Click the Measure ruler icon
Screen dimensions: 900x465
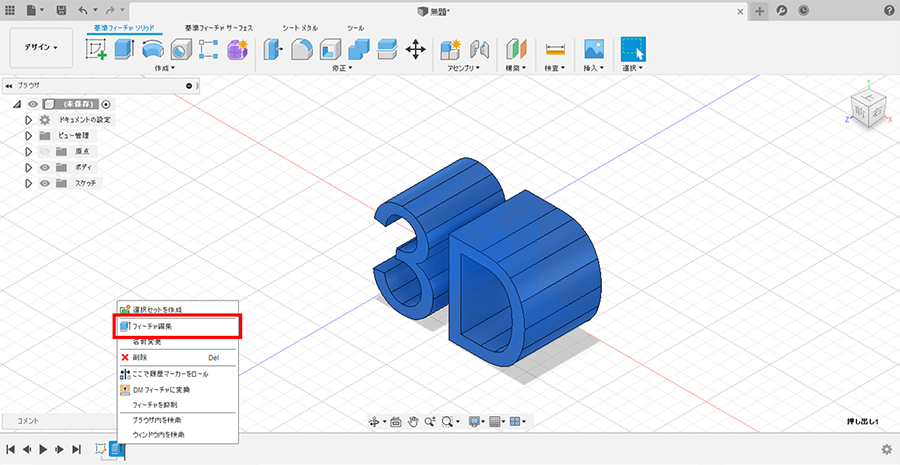[x=555, y=48]
